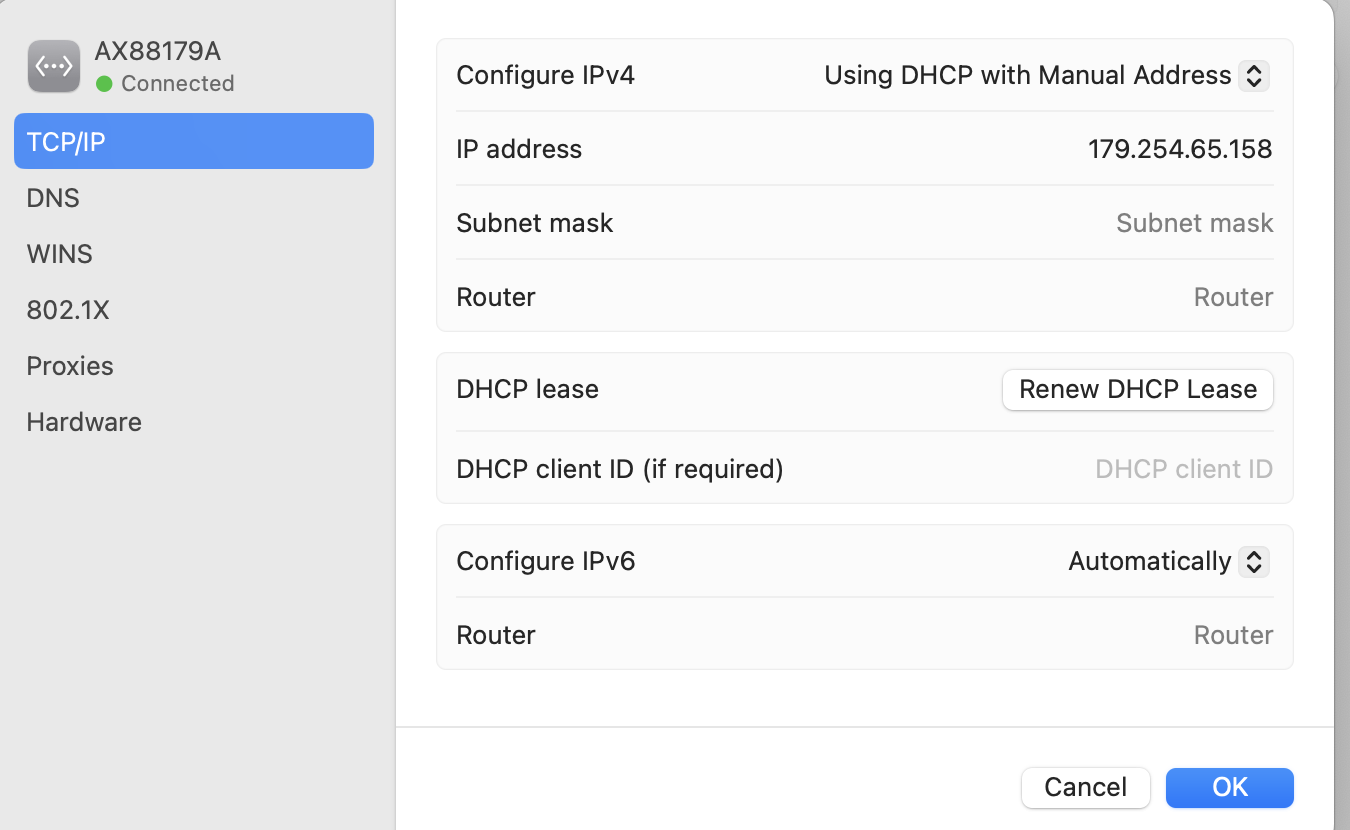
Task: Open the Configure IPv4 selector chevrons
Action: click(x=1253, y=75)
